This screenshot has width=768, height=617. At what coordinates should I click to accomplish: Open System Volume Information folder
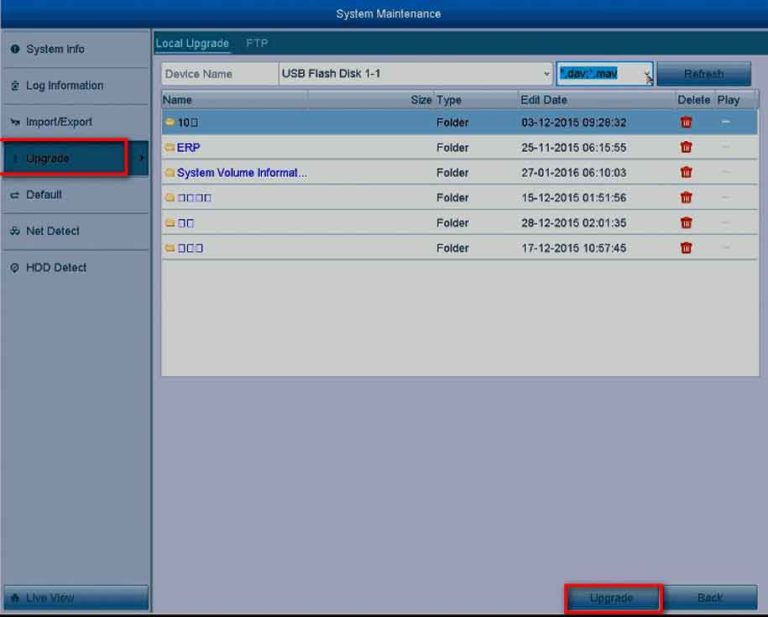point(241,172)
